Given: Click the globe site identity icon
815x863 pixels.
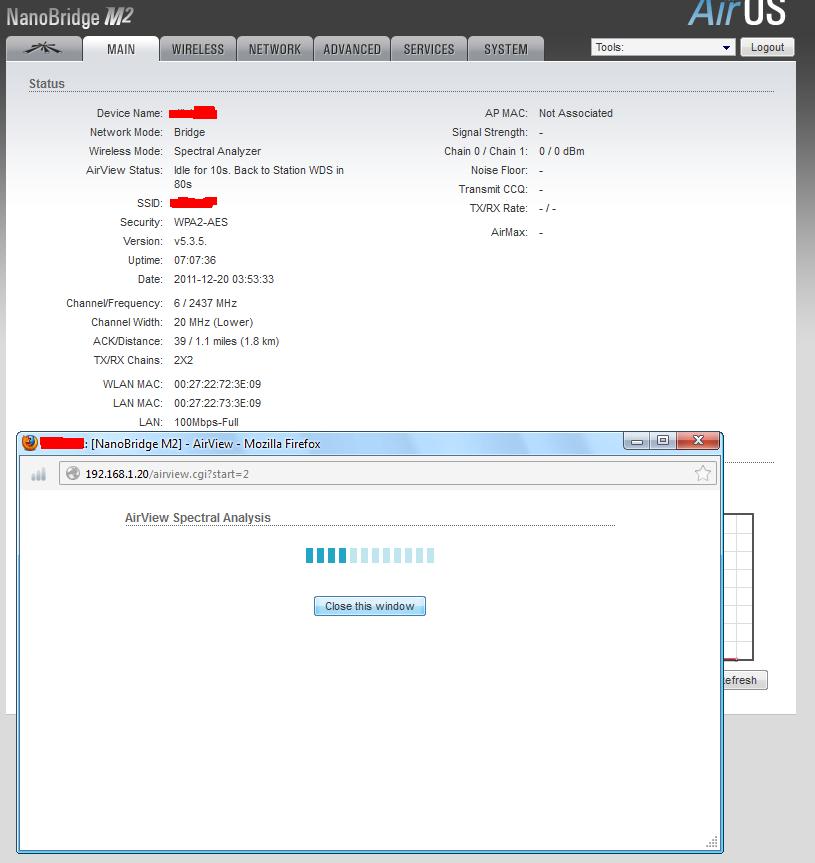Looking at the screenshot, I should click(x=73, y=473).
